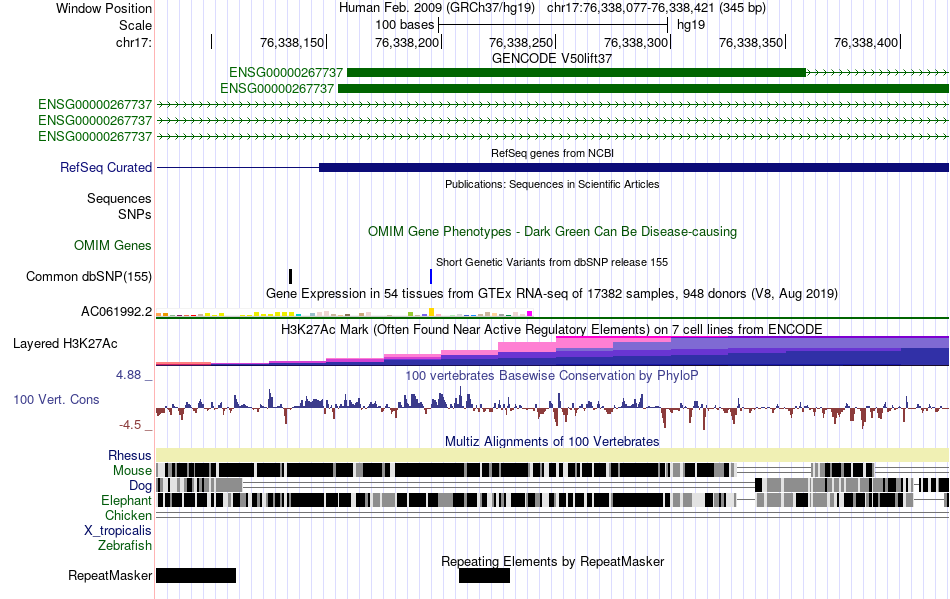
Task: Click the Dog alignment label
Action: pos(141,486)
